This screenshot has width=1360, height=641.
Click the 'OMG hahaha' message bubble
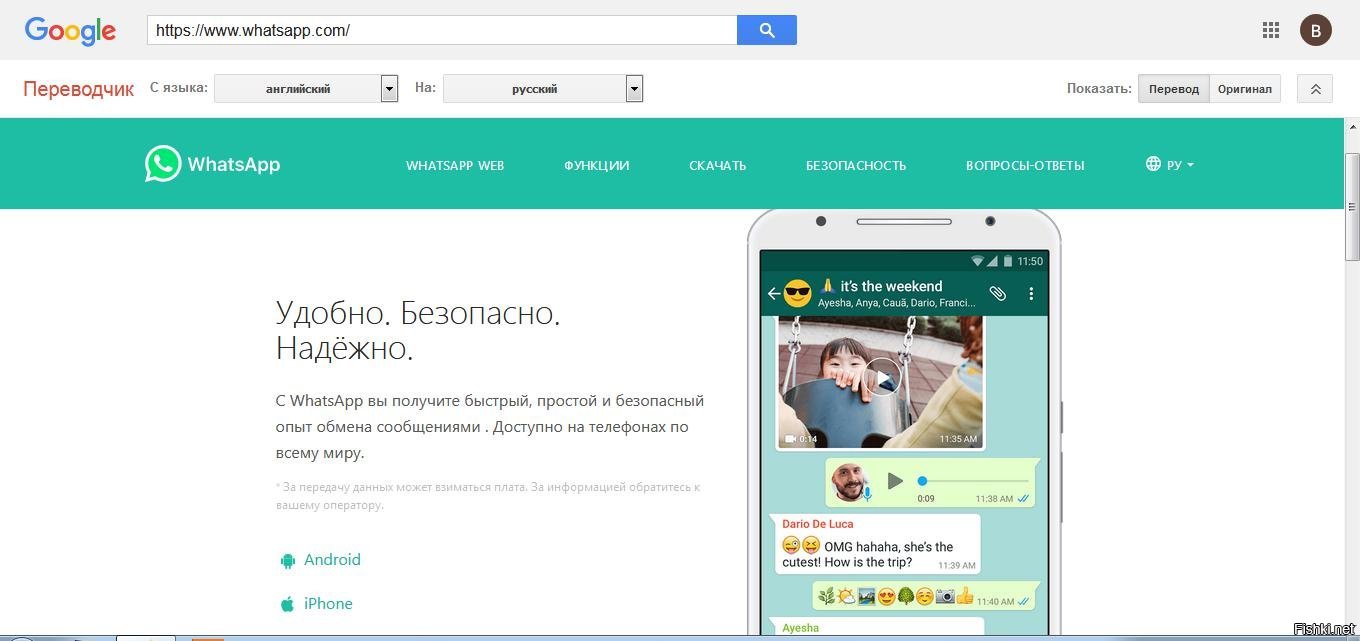point(876,544)
